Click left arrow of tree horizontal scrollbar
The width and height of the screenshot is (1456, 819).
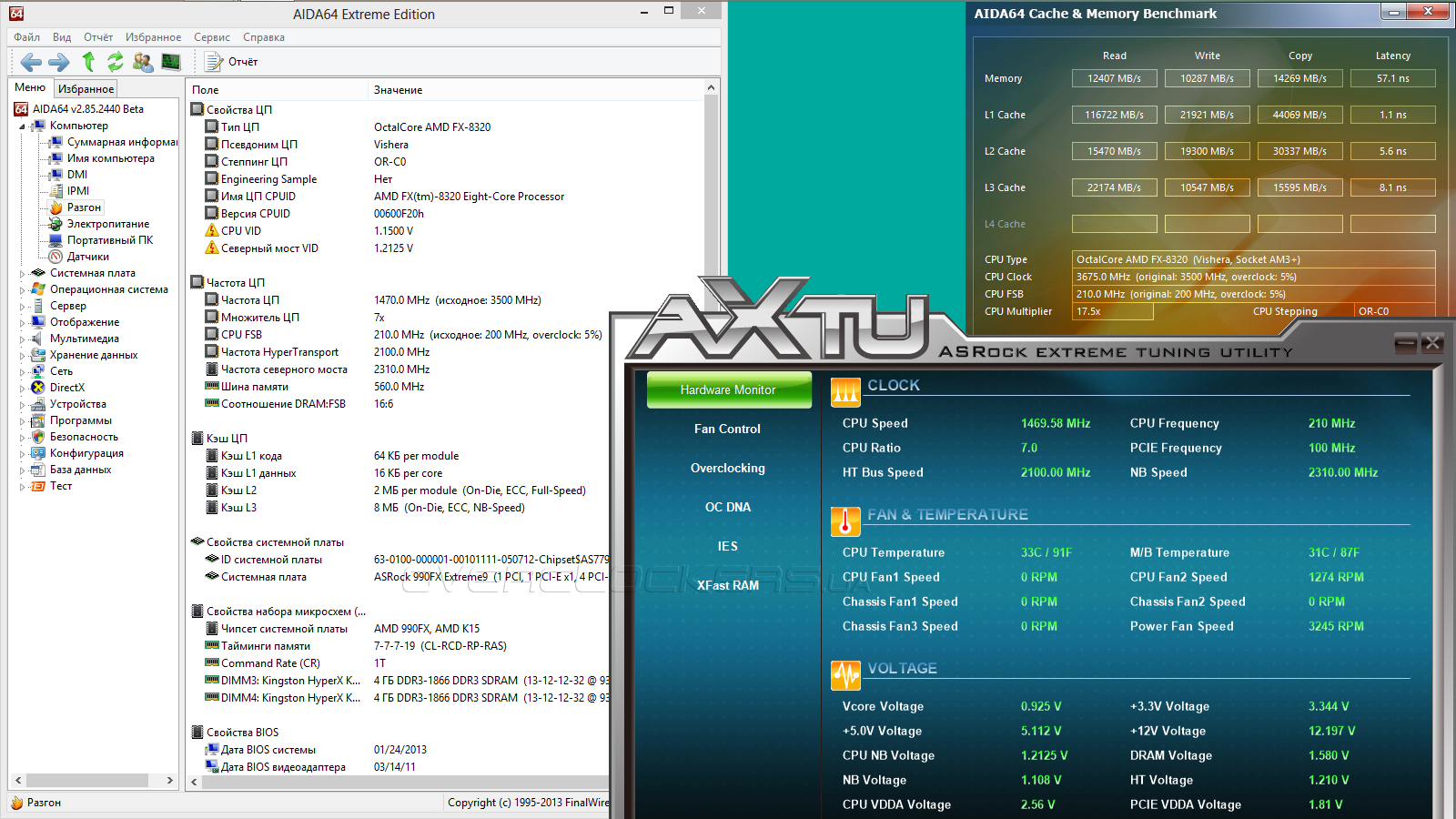pyautogui.click(x=17, y=781)
